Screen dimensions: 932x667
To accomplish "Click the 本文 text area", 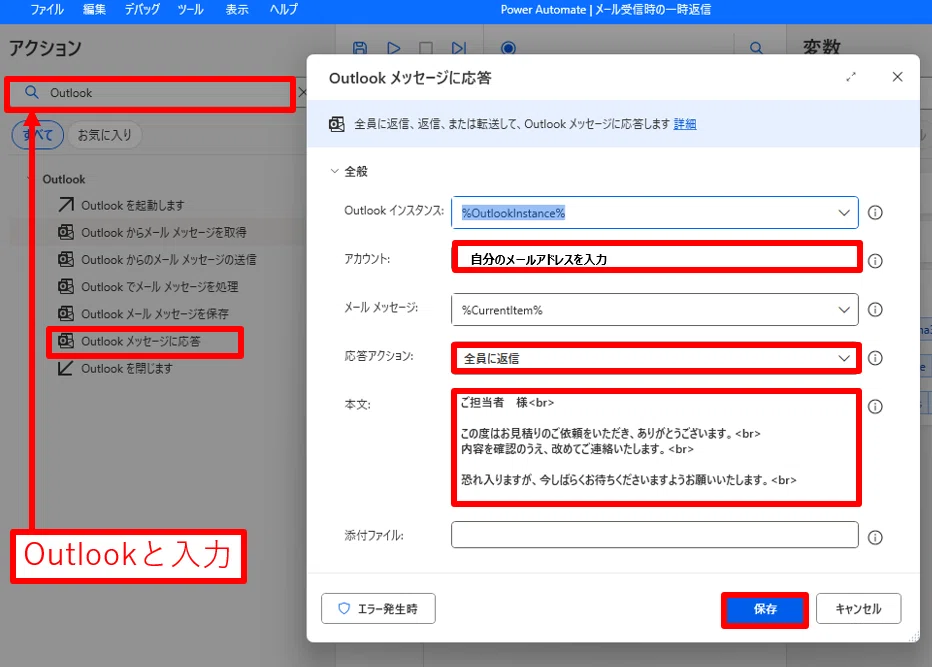I will [656, 447].
